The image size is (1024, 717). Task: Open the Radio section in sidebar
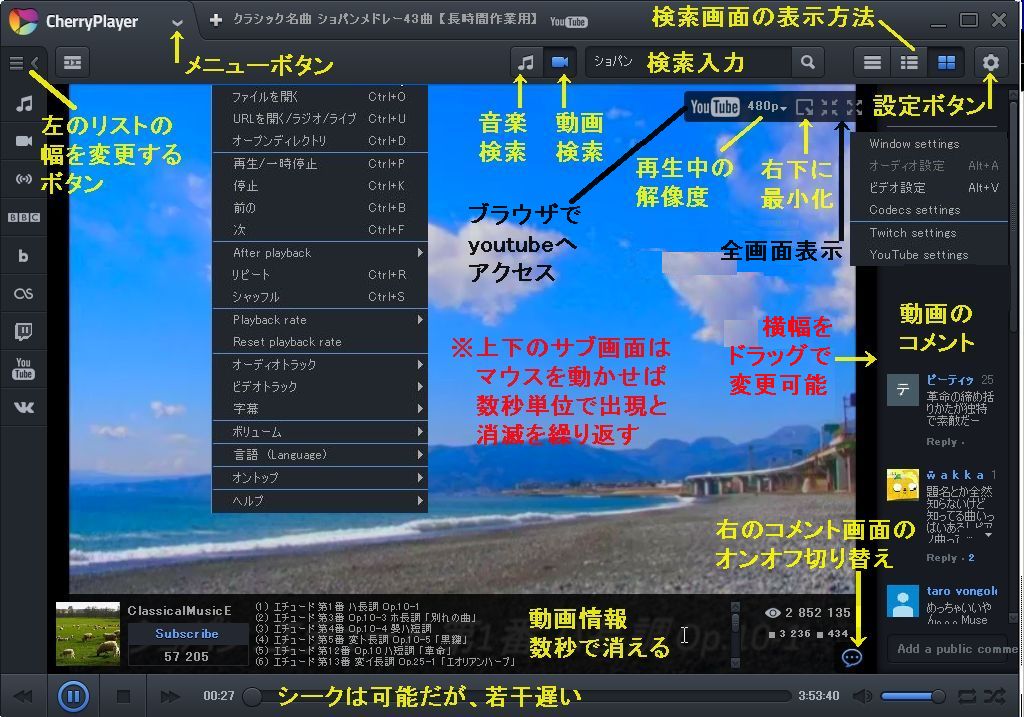pyautogui.click(x=24, y=179)
